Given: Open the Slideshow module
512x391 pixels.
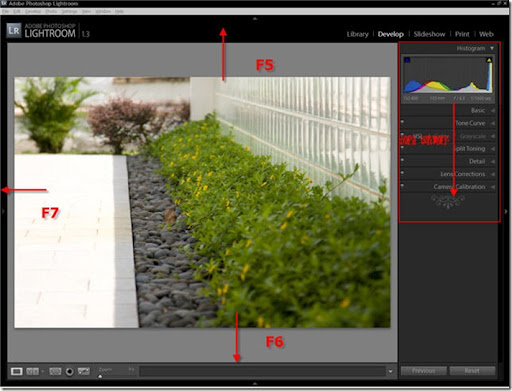Looking at the screenshot, I should pos(429,34).
